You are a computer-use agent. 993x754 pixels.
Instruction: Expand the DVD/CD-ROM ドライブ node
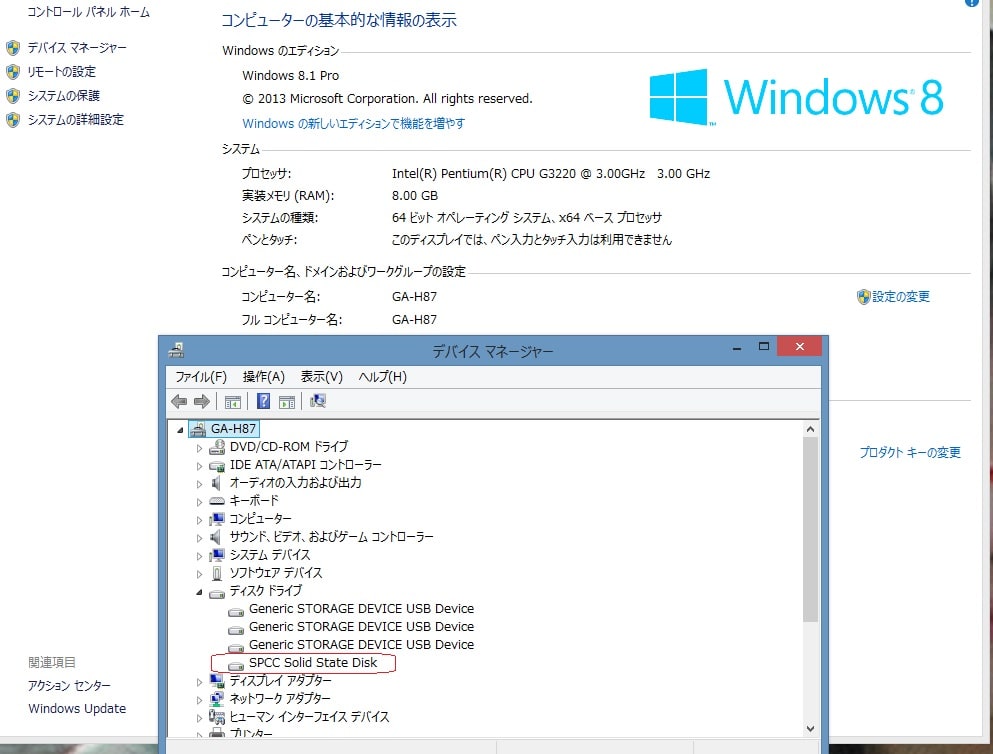[x=199, y=448]
